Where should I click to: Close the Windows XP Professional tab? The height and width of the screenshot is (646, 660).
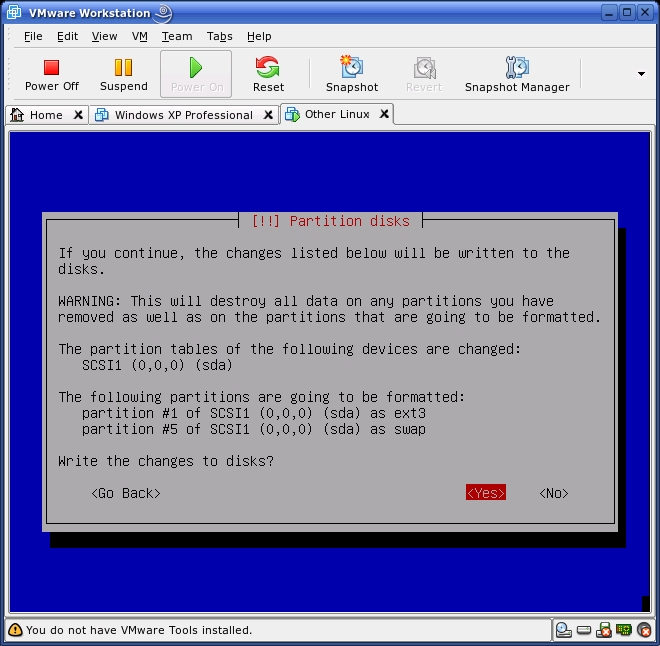tap(268, 115)
